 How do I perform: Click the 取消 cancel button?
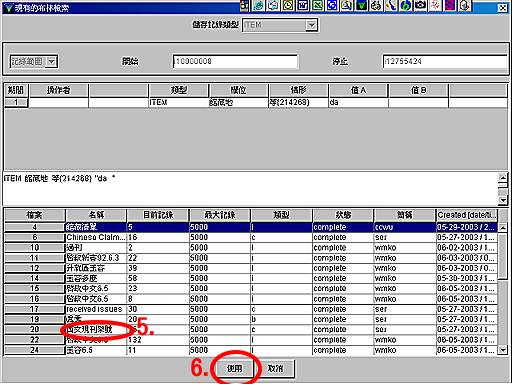tap(275, 368)
